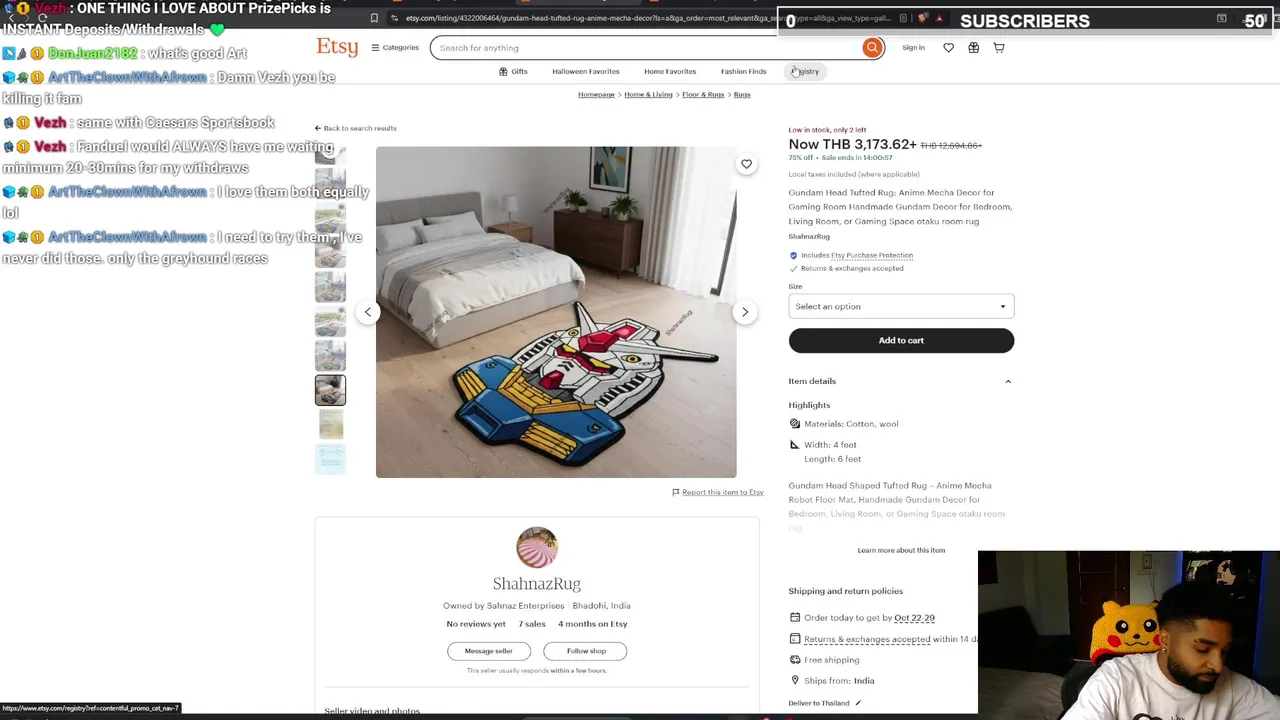Screen dimensions: 1280x720
Task: Click 4 months on Etsy text
Action: tap(592, 624)
